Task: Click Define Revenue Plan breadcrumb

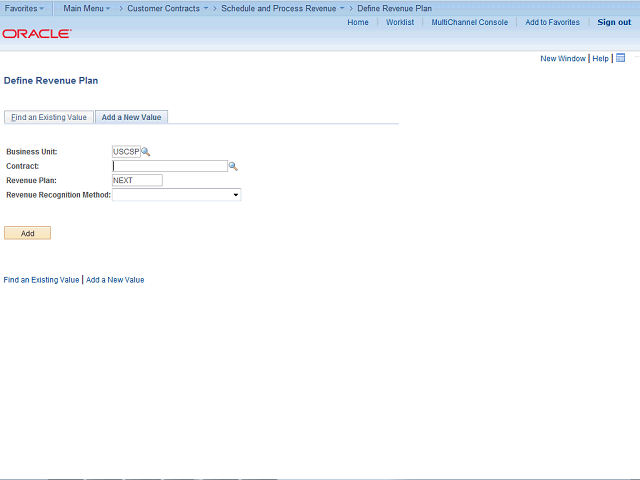Action: 394,8
